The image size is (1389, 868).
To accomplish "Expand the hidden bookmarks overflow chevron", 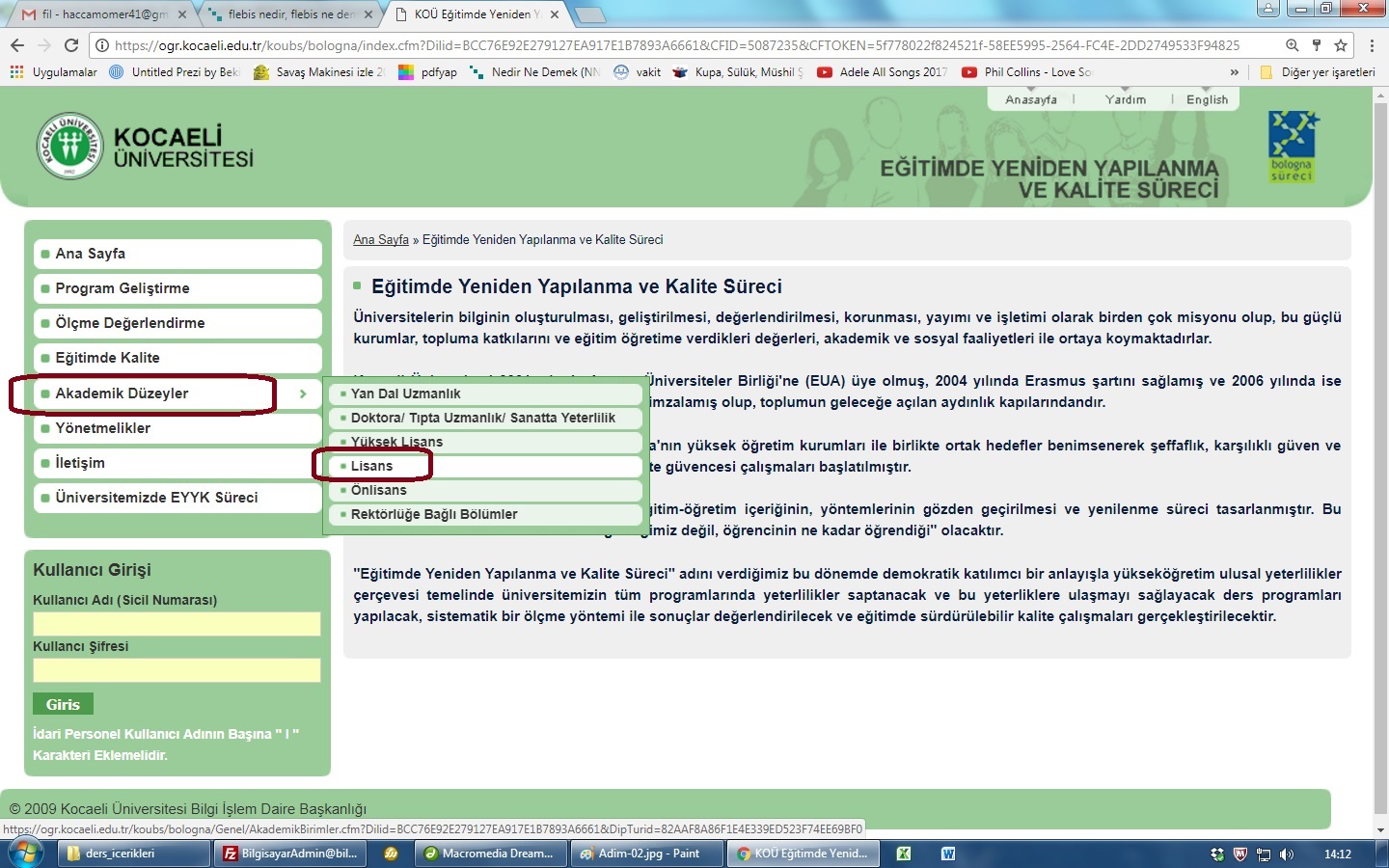I will (x=1234, y=72).
